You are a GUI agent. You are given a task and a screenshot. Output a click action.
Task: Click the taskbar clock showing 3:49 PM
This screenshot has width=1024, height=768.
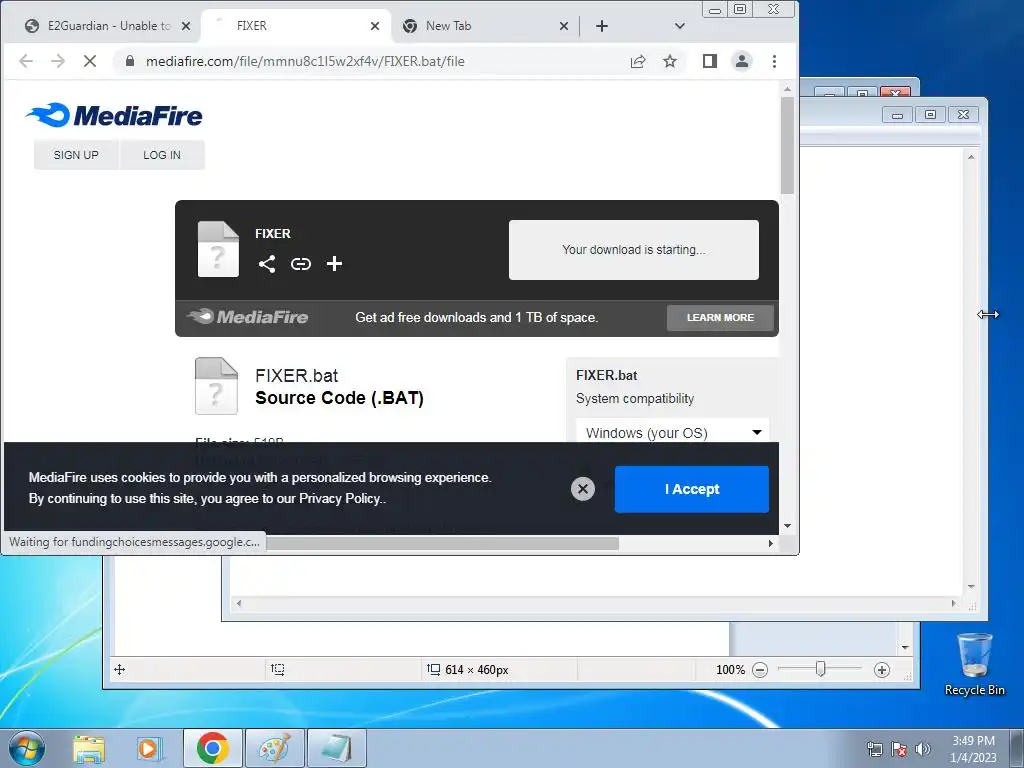tap(973, 749)
